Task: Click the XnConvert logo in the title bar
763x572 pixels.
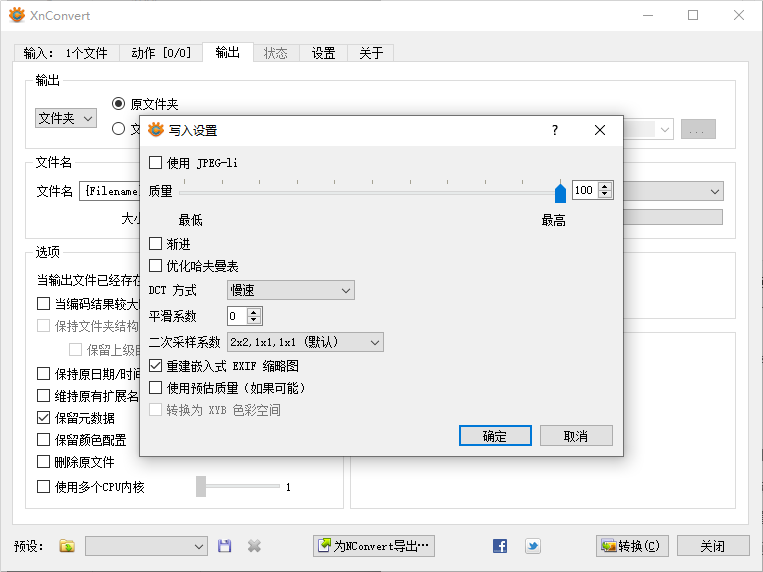Action: click(17, 15)
